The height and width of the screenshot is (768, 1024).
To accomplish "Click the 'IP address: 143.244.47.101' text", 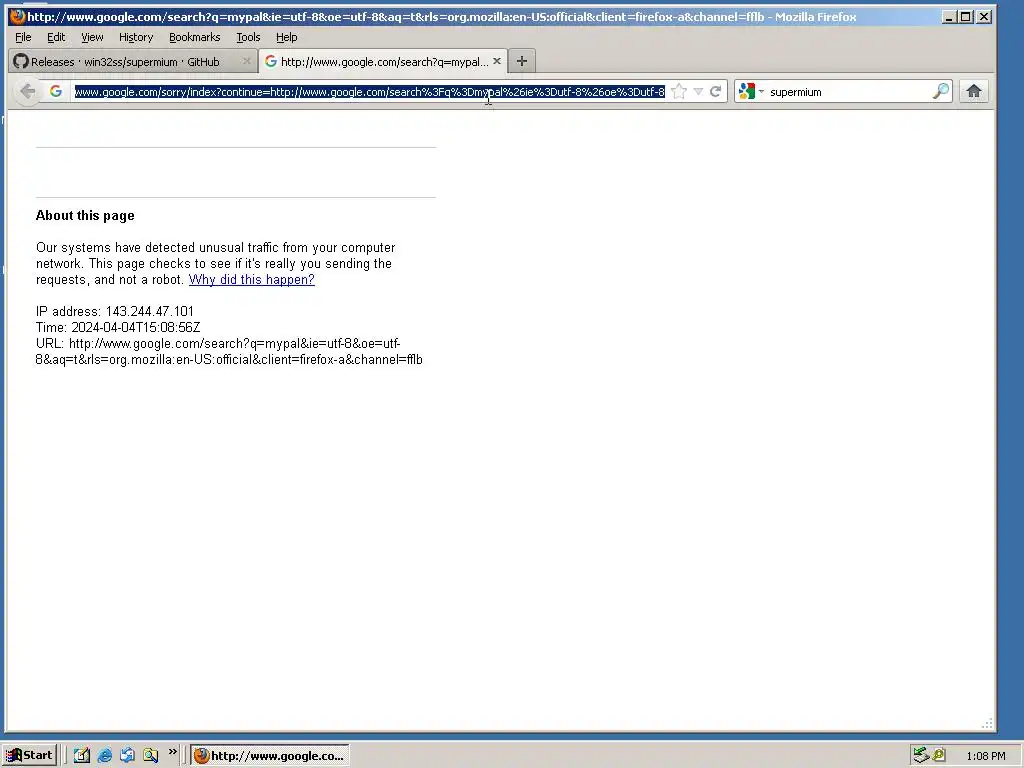I will pyautogui.click(x=115, y=312).
